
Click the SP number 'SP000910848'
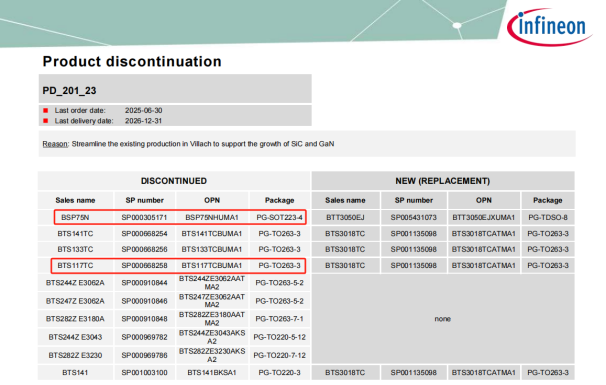pyautogui.click(x=145, y=319)
